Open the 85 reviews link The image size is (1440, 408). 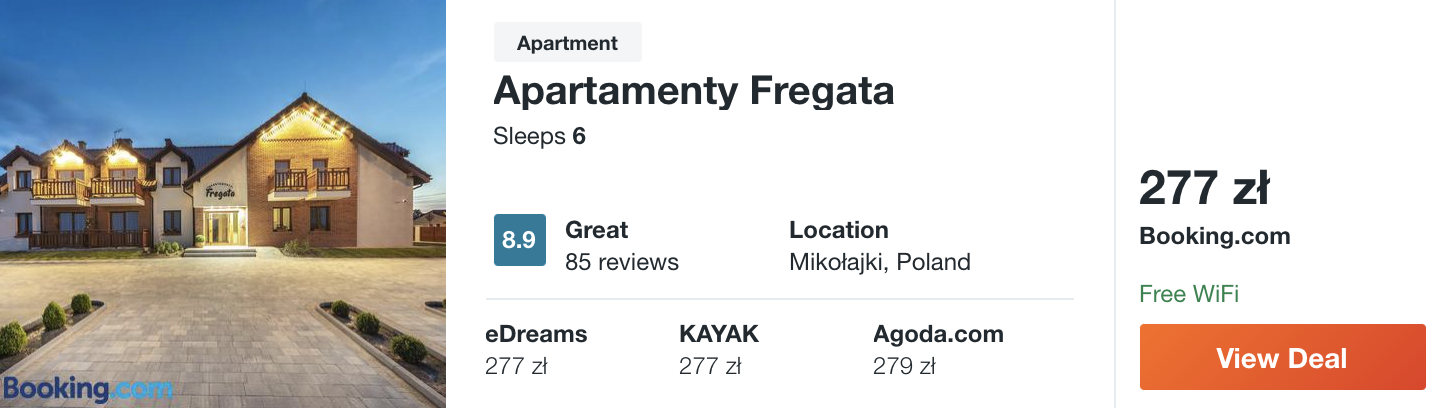point(621,262)
